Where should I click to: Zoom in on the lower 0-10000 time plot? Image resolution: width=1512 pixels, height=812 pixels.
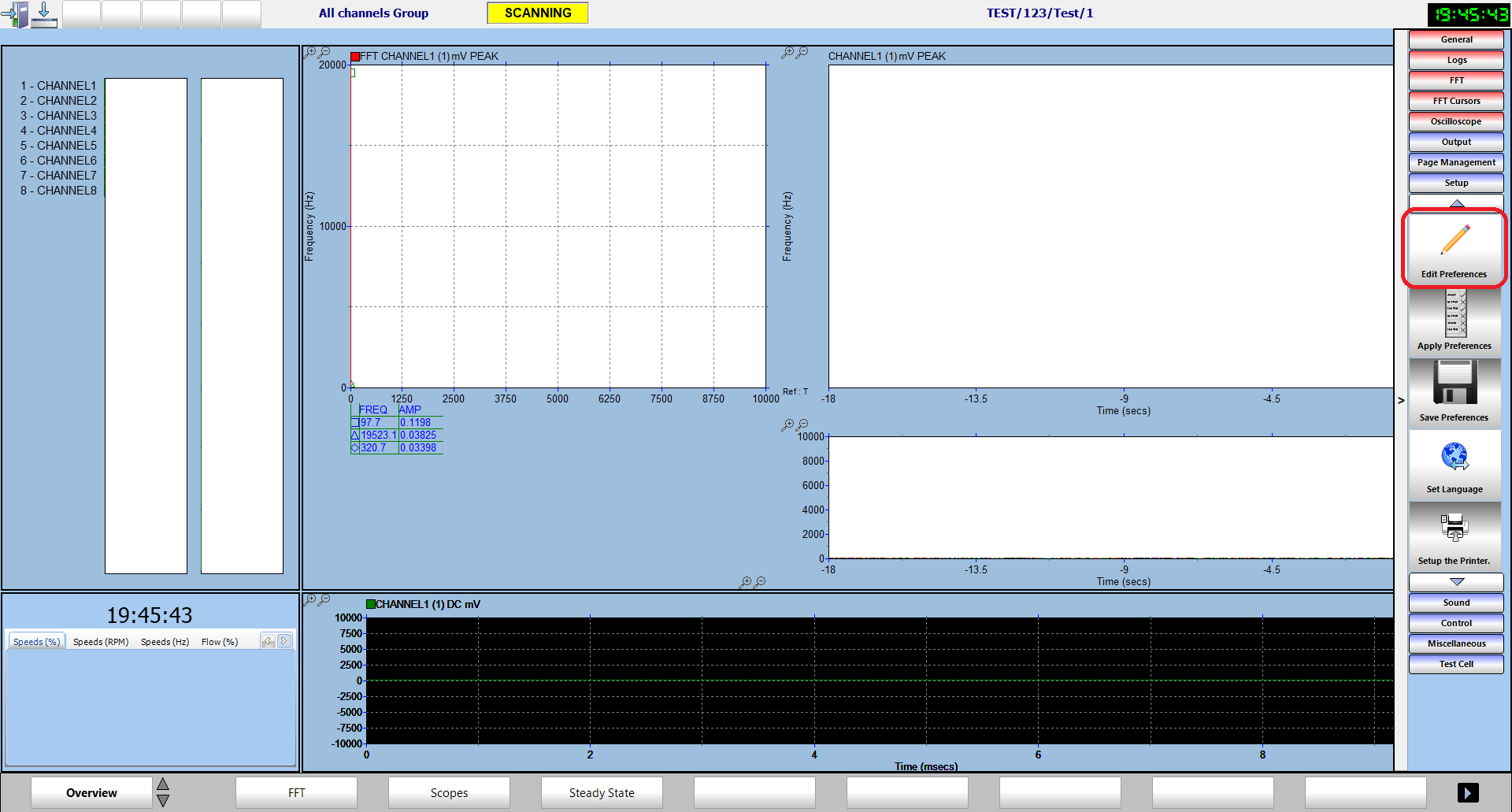pos(787,425)
